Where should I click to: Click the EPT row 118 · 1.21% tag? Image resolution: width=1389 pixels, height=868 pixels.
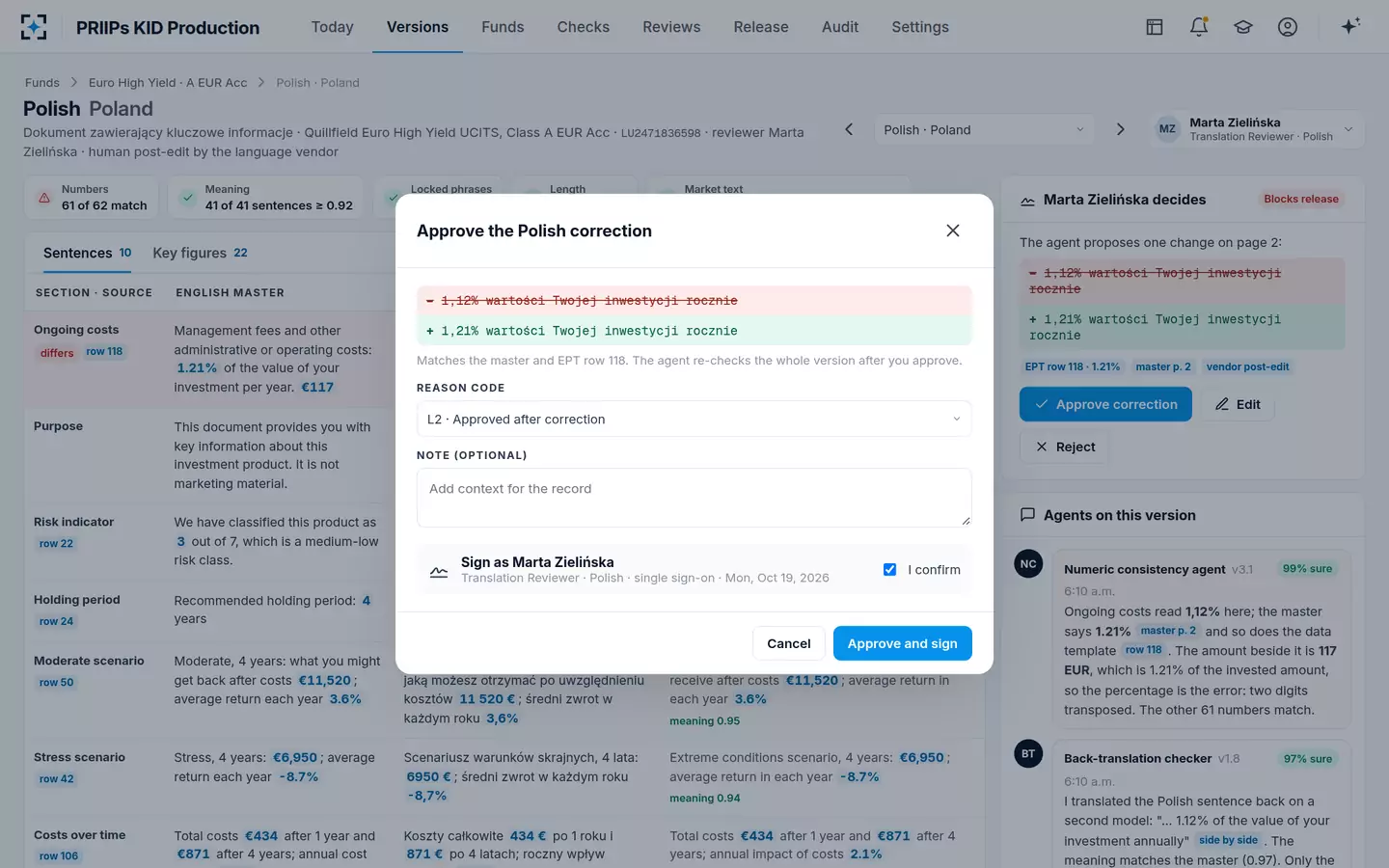click(x=1073, y=366)
